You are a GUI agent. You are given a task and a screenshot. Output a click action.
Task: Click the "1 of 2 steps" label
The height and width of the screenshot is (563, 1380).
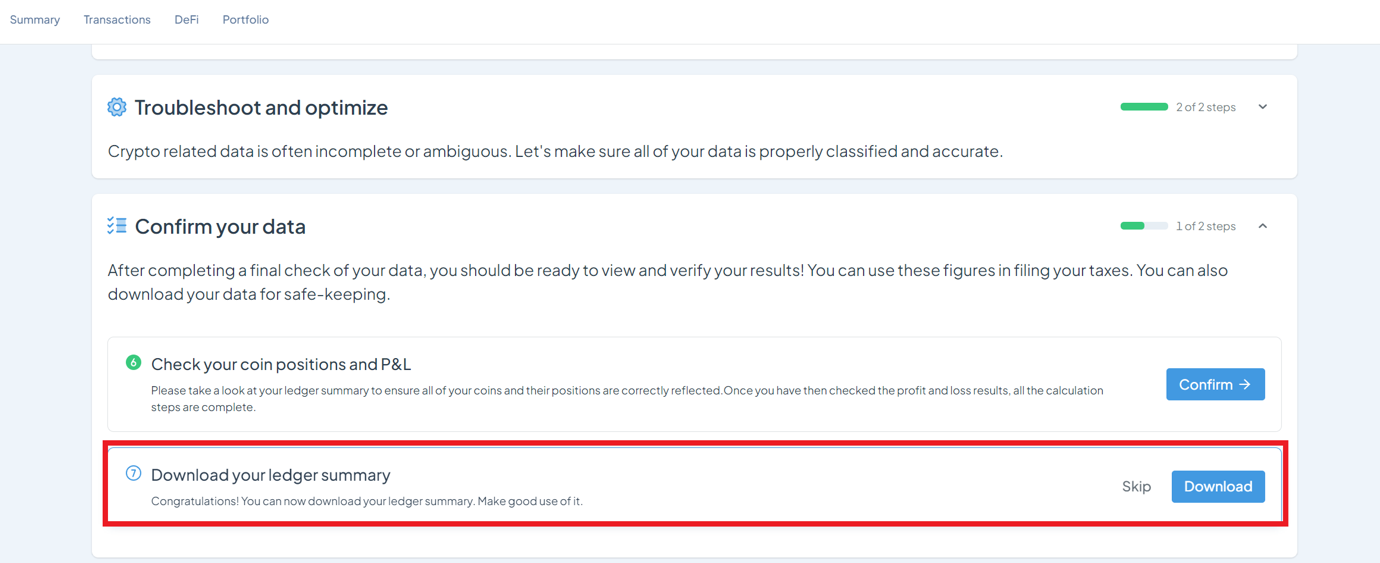(x=1206, y=226)
